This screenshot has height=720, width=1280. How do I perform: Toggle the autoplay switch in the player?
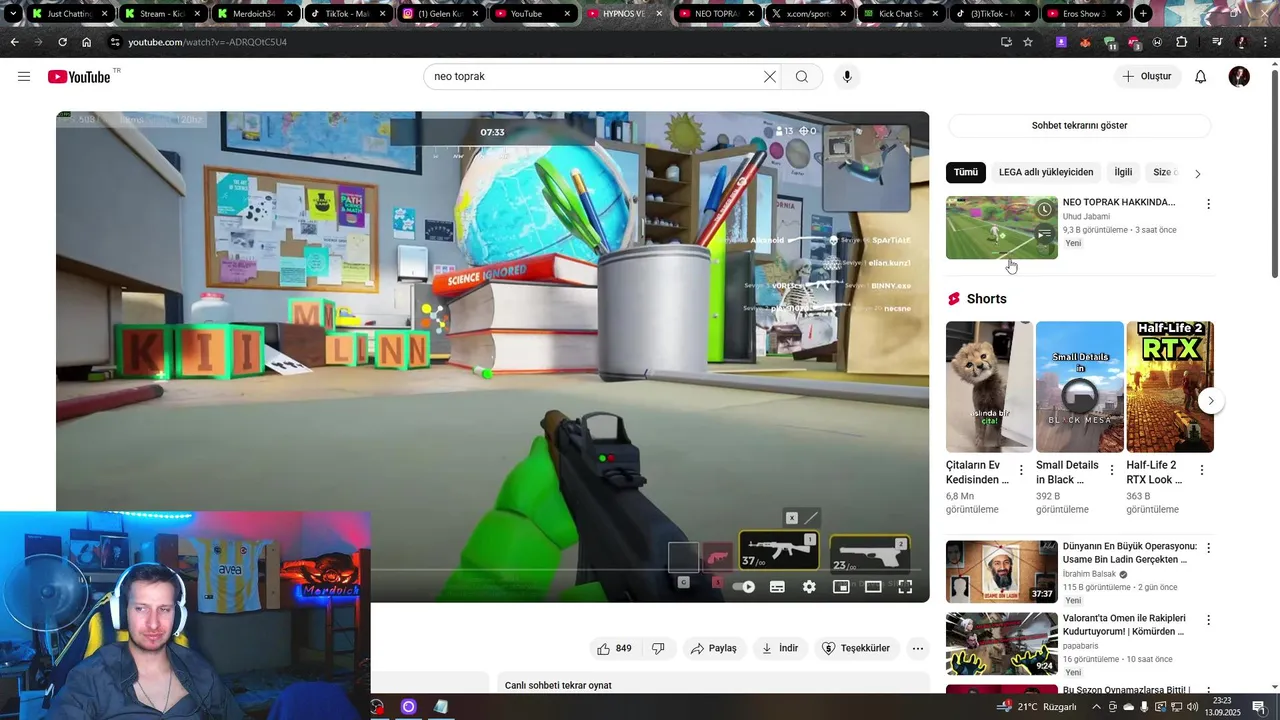pyautogui.click(x=743, y=587)
